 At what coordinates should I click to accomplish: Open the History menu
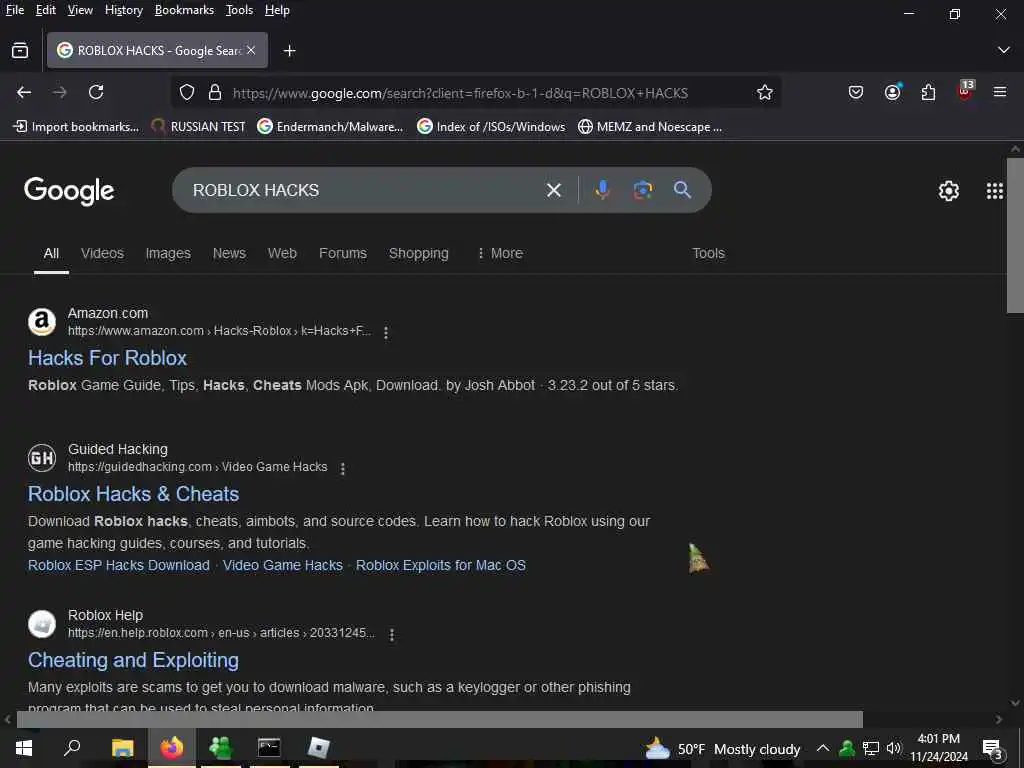click(x=124, y=10)
